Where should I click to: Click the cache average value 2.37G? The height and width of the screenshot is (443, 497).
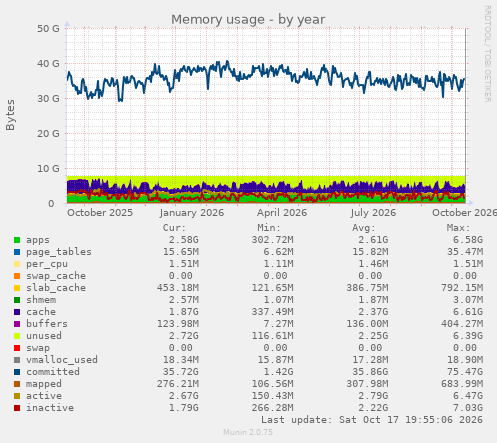373,312
